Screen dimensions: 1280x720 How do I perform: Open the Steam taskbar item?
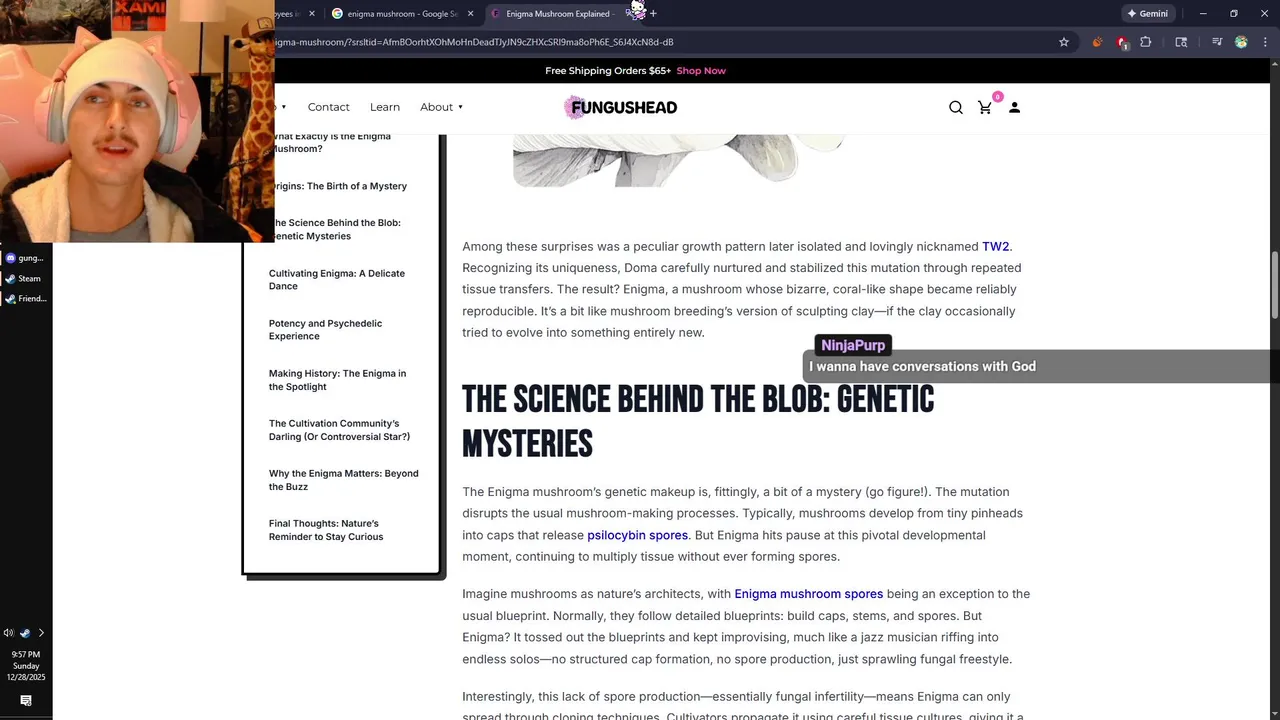point(26,279)
